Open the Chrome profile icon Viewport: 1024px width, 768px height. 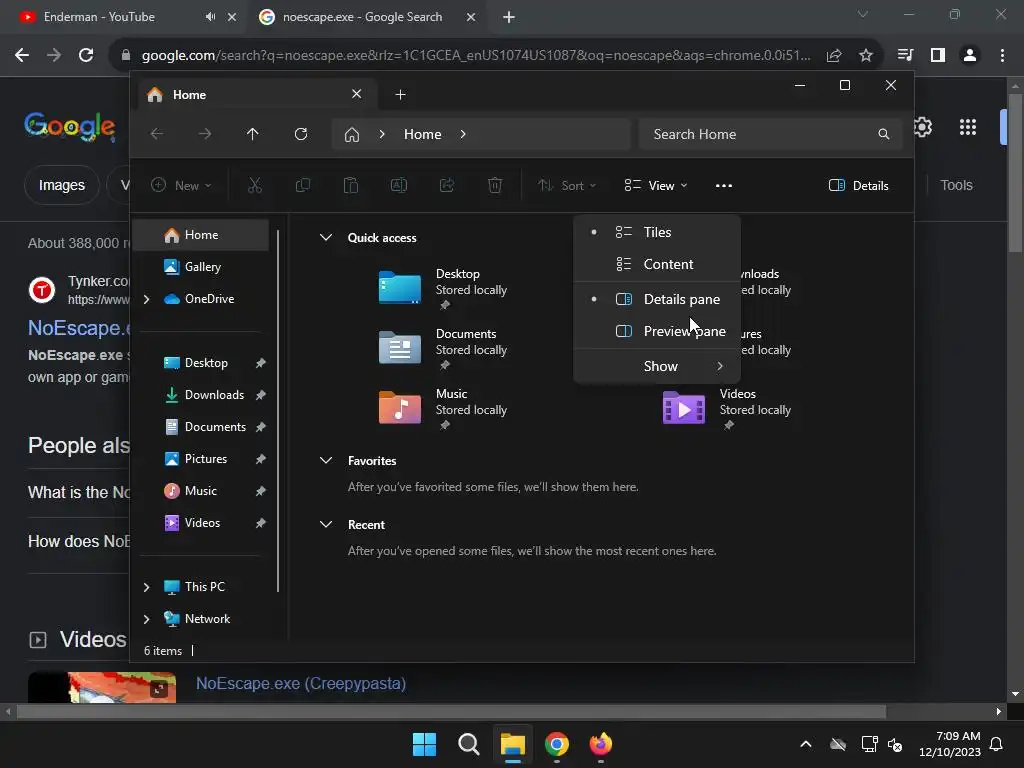tap(970, 56)
